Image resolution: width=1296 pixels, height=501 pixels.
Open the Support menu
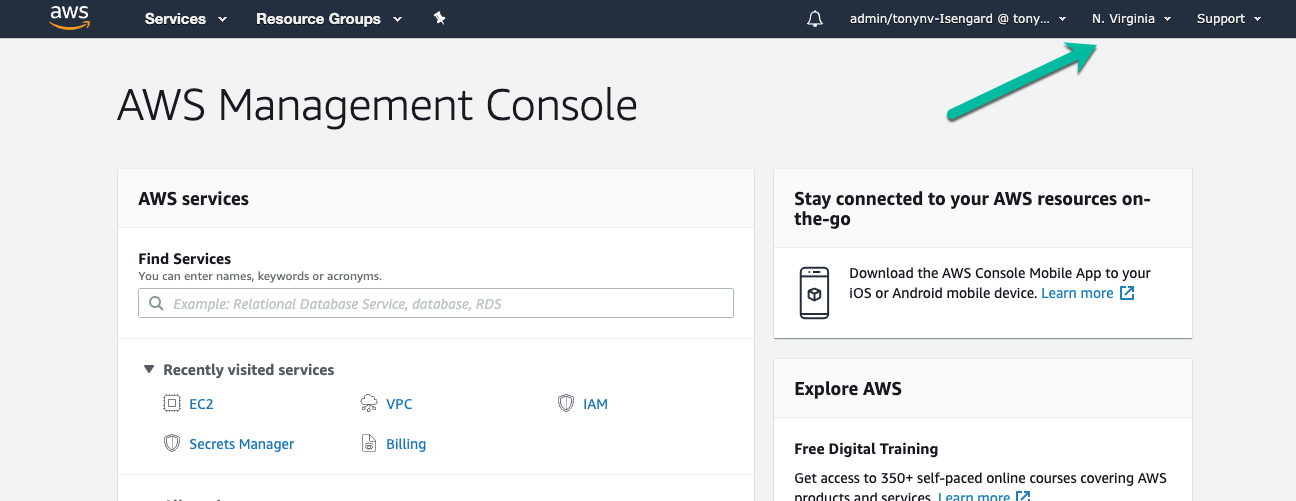tap(1229, 19)
